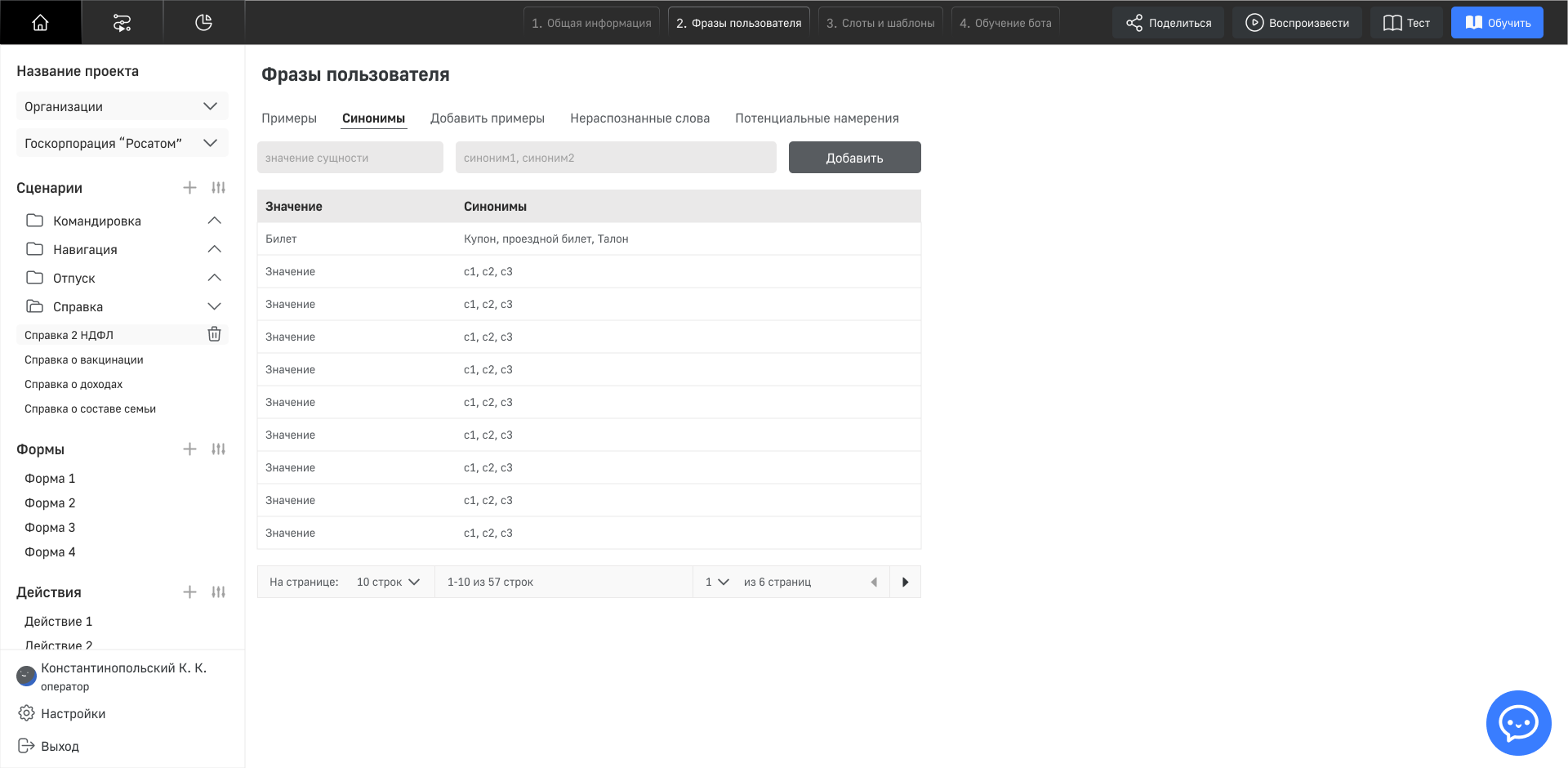The width and height of the screenshot is (1568, 768).
Task: Click the plus icon to add a scenario
Action: pos(189,187)
